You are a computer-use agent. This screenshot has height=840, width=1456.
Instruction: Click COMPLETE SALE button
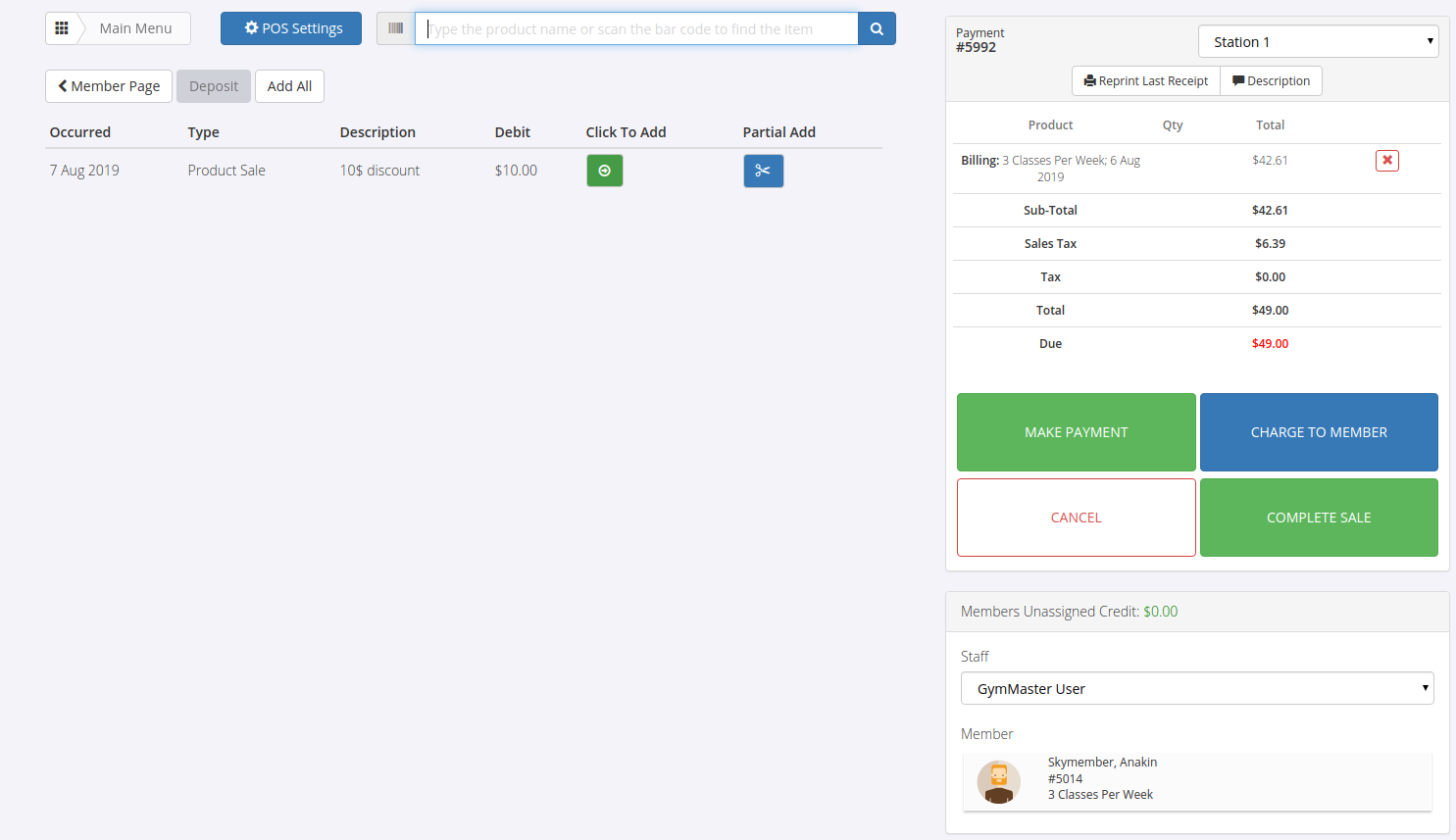[1318, 518]
